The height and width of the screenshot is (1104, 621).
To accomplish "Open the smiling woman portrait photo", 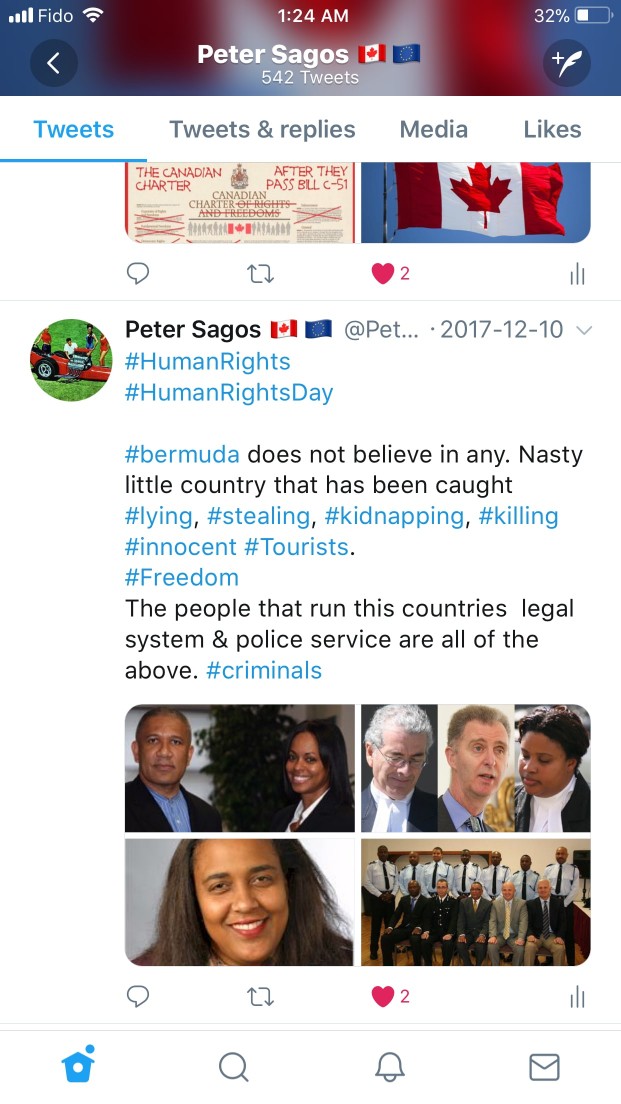I will (x=240, y=902).
